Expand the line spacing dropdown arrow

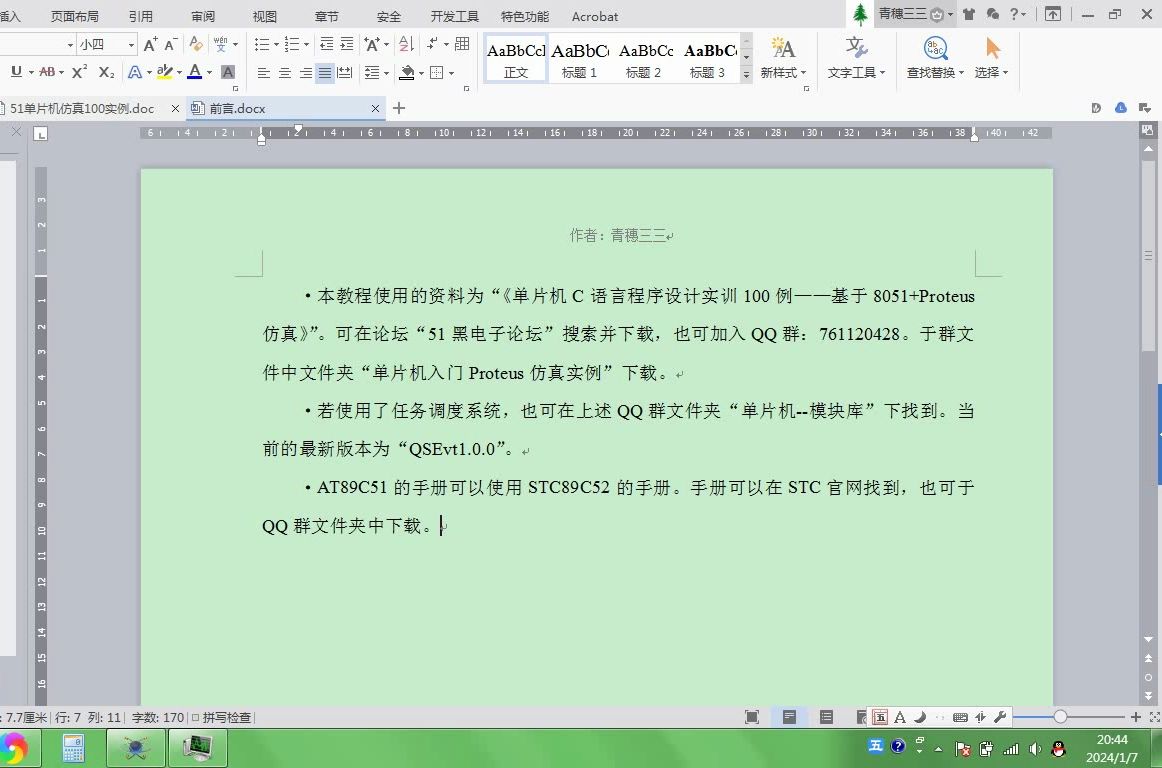click(386, 73)
